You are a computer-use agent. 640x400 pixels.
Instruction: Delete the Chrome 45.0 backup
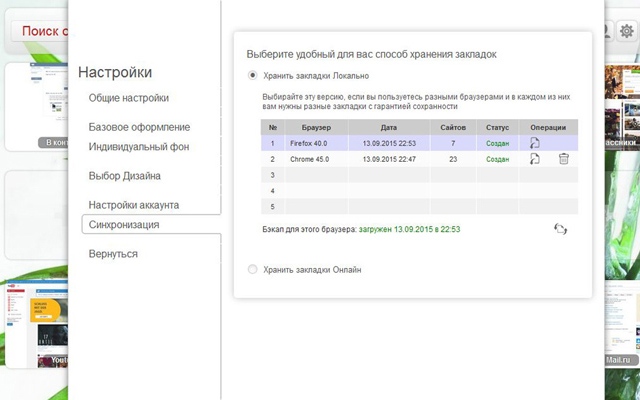tap(564, 159)
